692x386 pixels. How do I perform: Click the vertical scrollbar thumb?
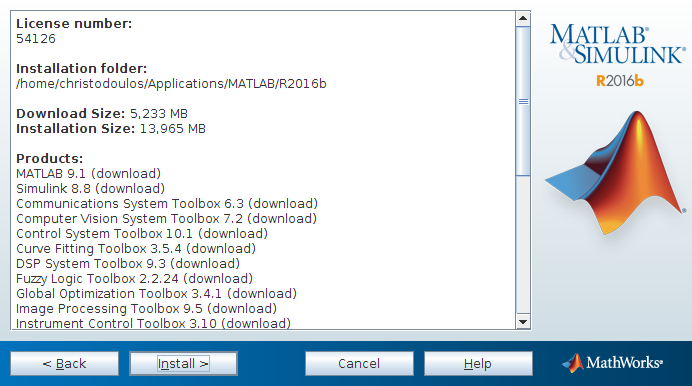point(523,101)
